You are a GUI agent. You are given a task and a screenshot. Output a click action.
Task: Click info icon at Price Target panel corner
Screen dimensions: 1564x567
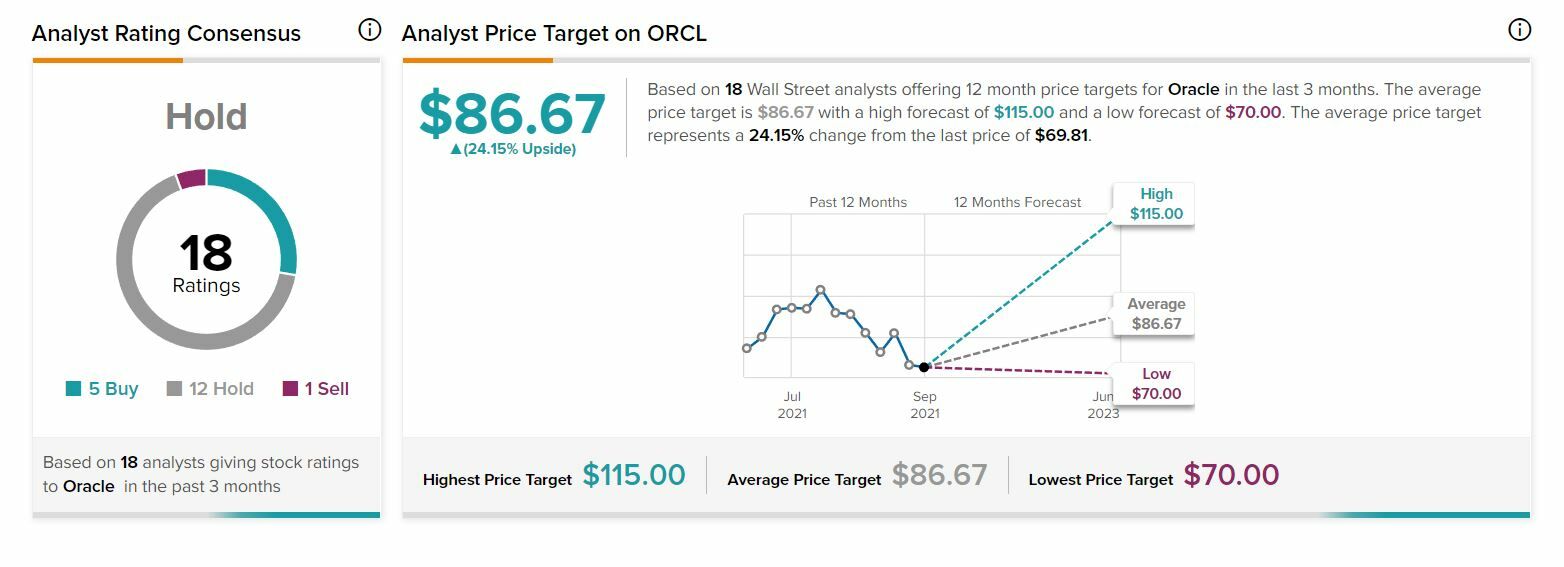click(x=1518, y=30)
